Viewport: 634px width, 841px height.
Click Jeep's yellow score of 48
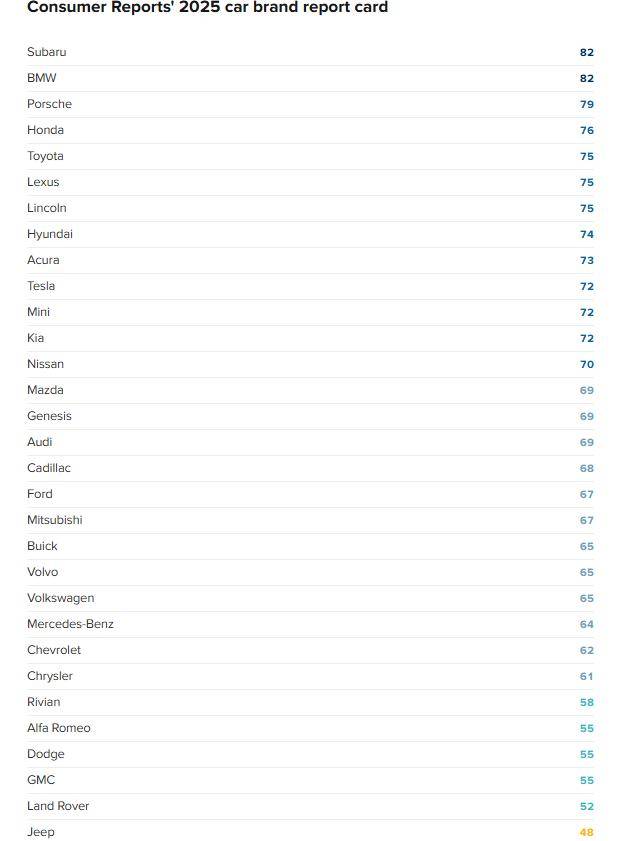pos(586,832)
